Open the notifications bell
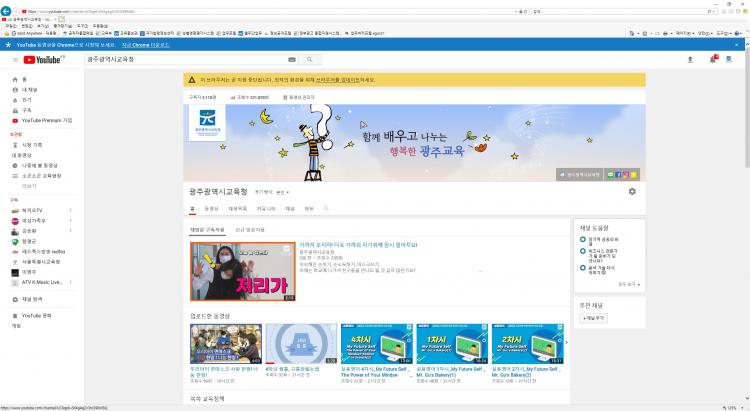The width and height of the screenshot is (750, 411). tap(713, 60)
